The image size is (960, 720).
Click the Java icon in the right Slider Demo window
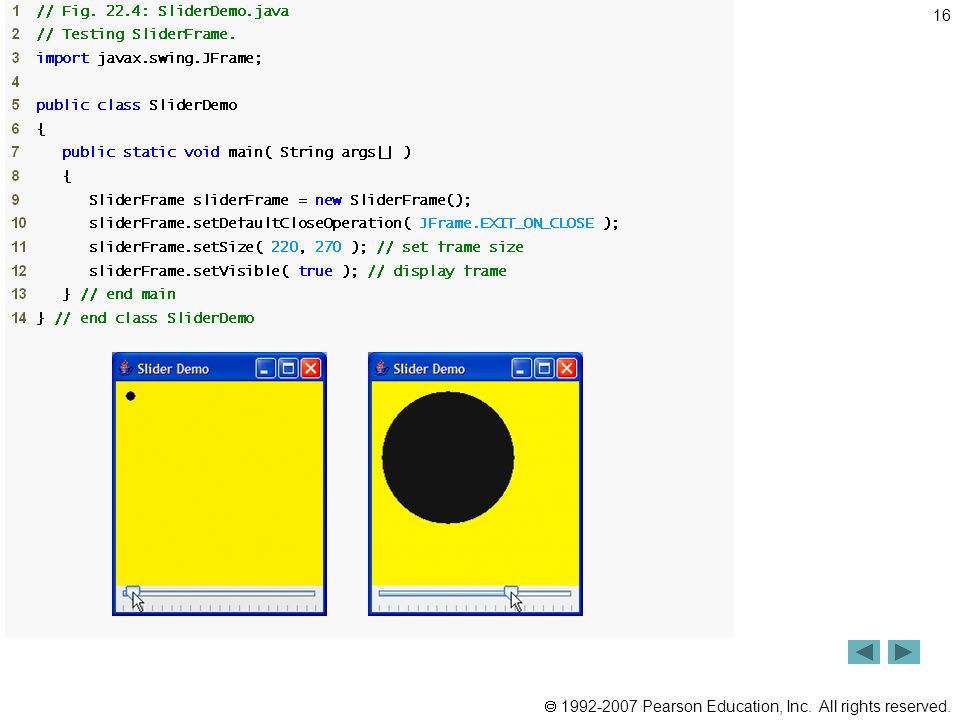click(381, 368)
